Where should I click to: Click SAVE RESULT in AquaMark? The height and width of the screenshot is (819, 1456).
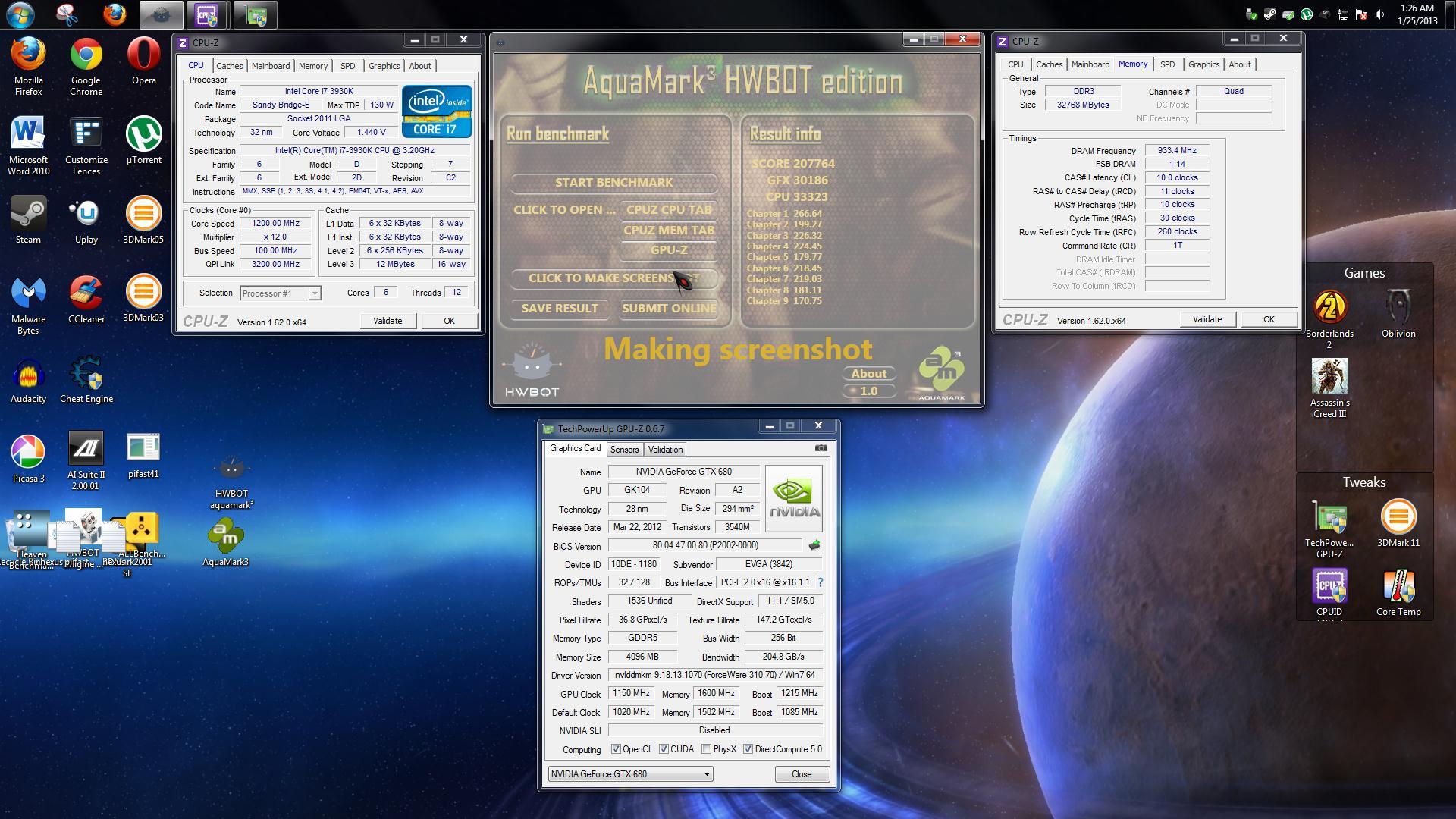pyautogui.click(x=560, y=309)
